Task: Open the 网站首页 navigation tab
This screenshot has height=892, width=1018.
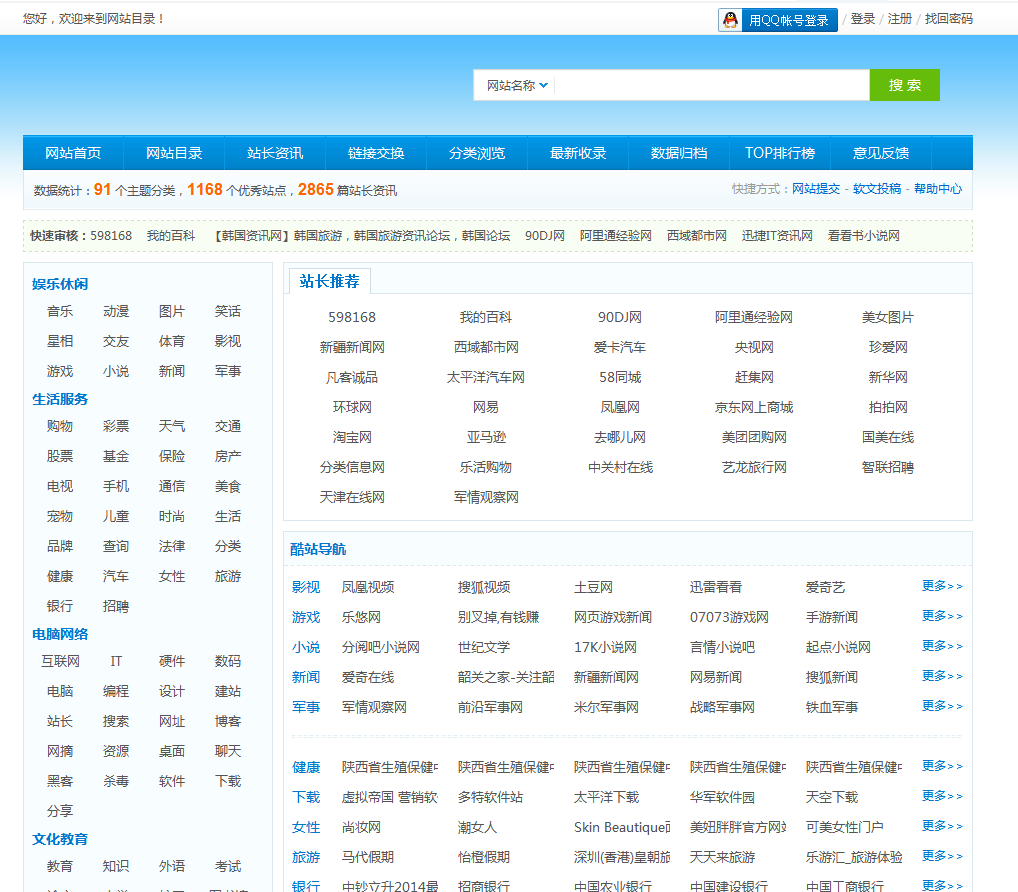Action: (73, 153)
